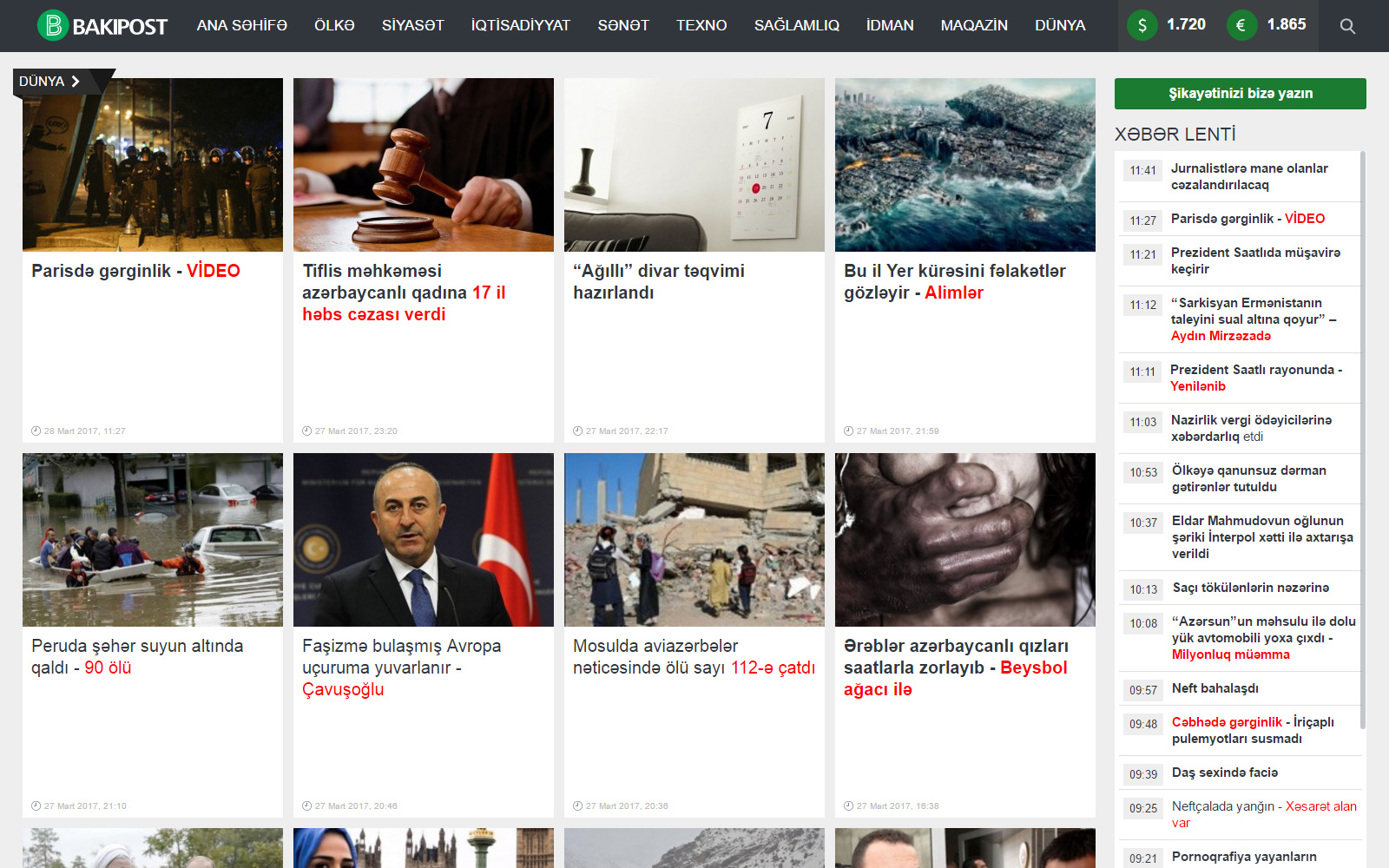View the Çavuşoğlu article photo
The height and width of the screenshot is (868, 1389).
424,540
